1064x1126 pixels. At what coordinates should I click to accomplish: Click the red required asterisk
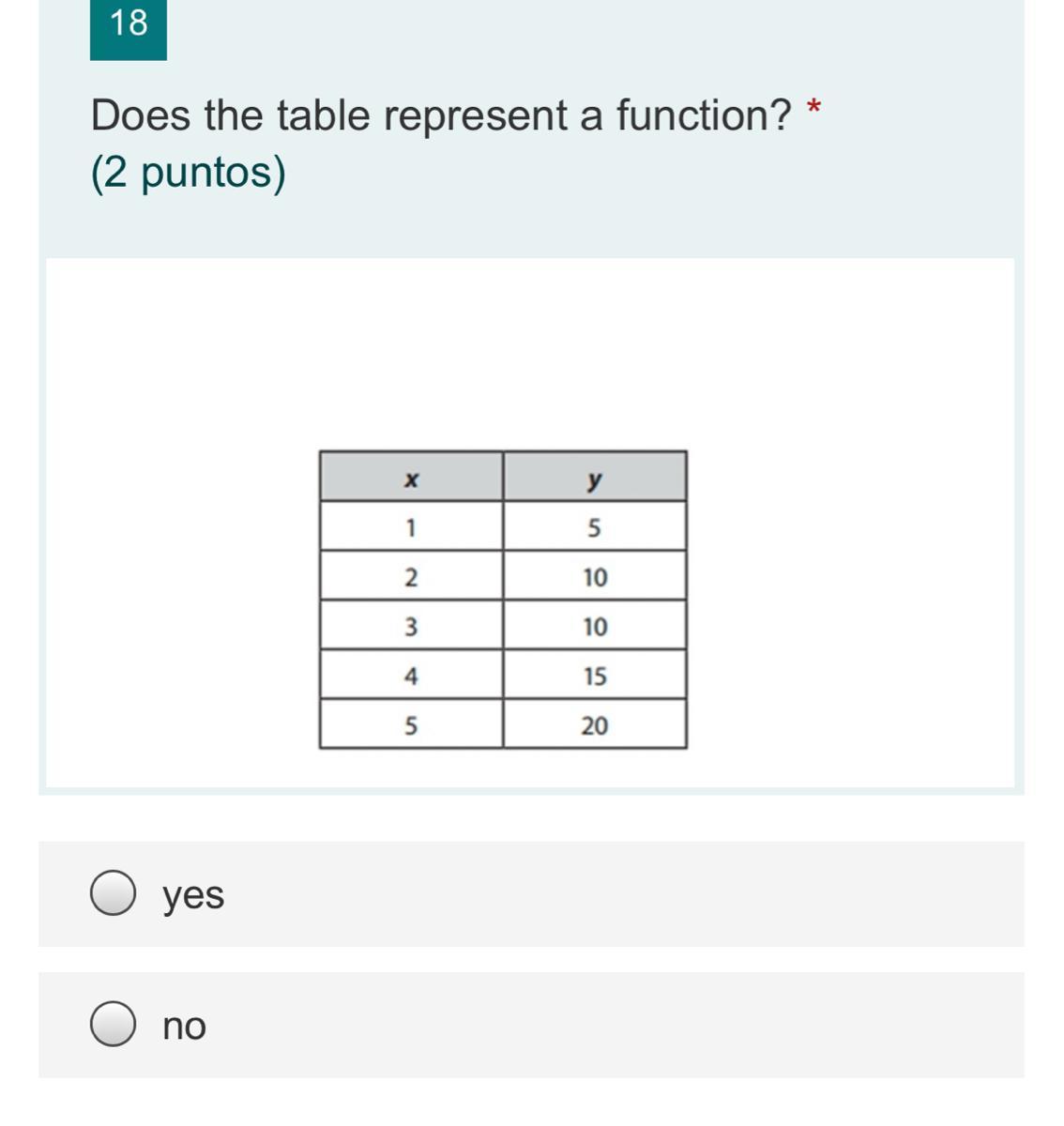(x=813, y=107)
